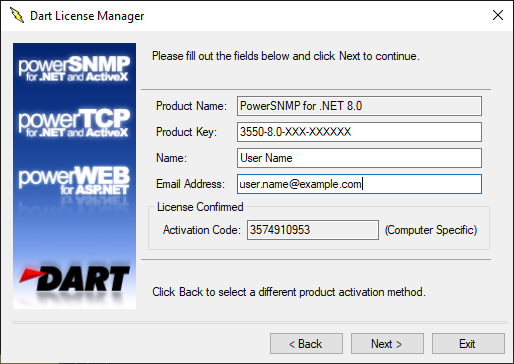The width and height of the screenshot is (514, 364).
Task: Click the "(Computer Specific)" text
Action: [431, 230]
